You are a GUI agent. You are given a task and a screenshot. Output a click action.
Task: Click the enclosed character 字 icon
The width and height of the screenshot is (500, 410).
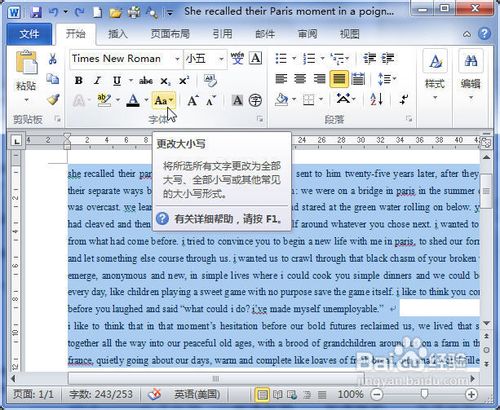[255, 100]
